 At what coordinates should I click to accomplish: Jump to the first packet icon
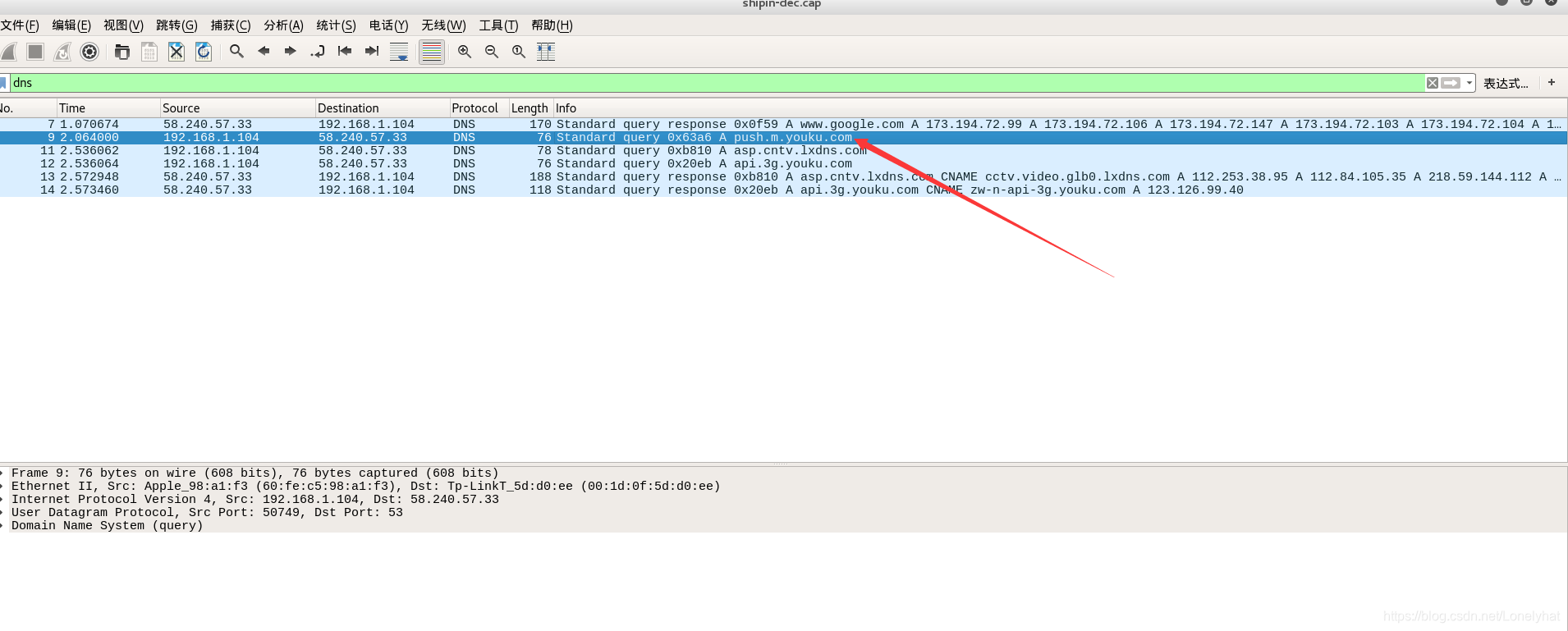point(345,52)
